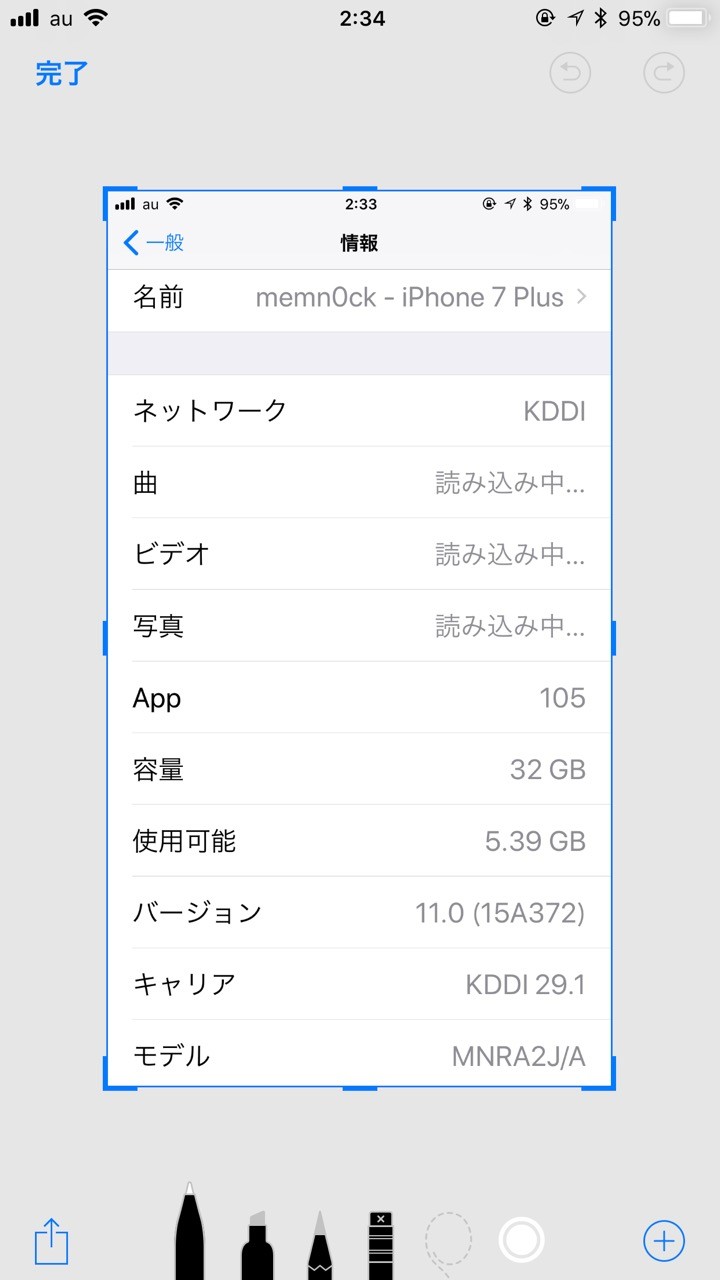
Task: Select the pencil drawing tool
Action: [319, 1244]
